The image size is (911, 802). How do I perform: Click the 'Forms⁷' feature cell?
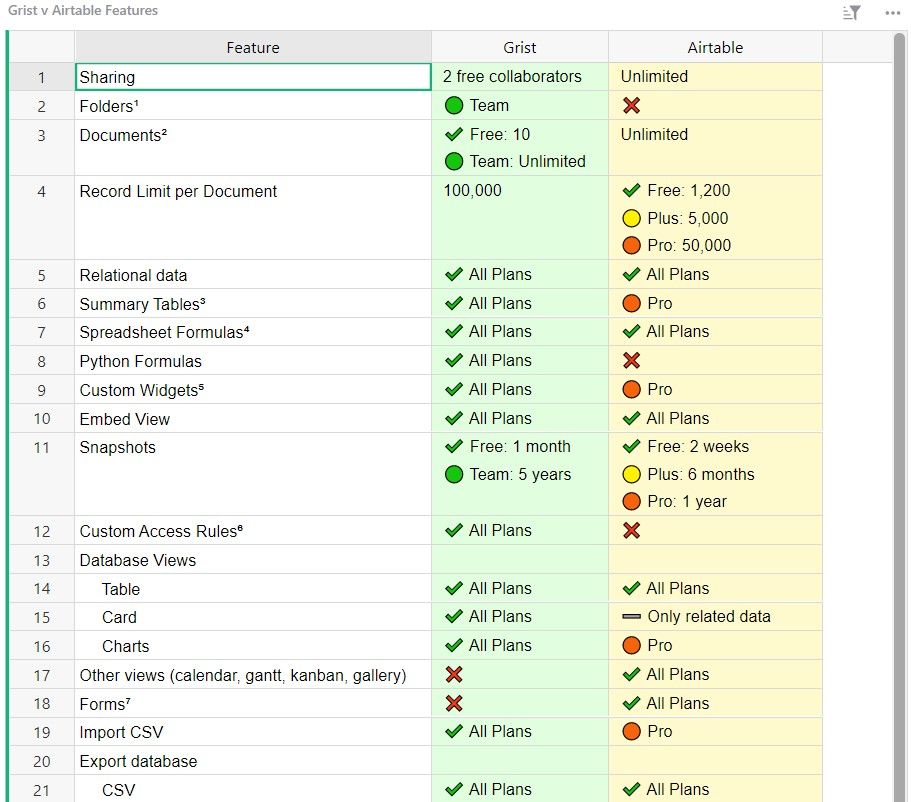(x=253, y=703)
